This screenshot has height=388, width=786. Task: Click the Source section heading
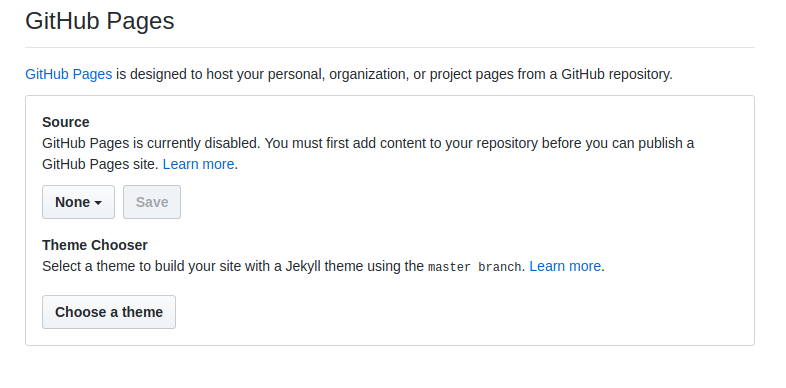click(66, 122)
